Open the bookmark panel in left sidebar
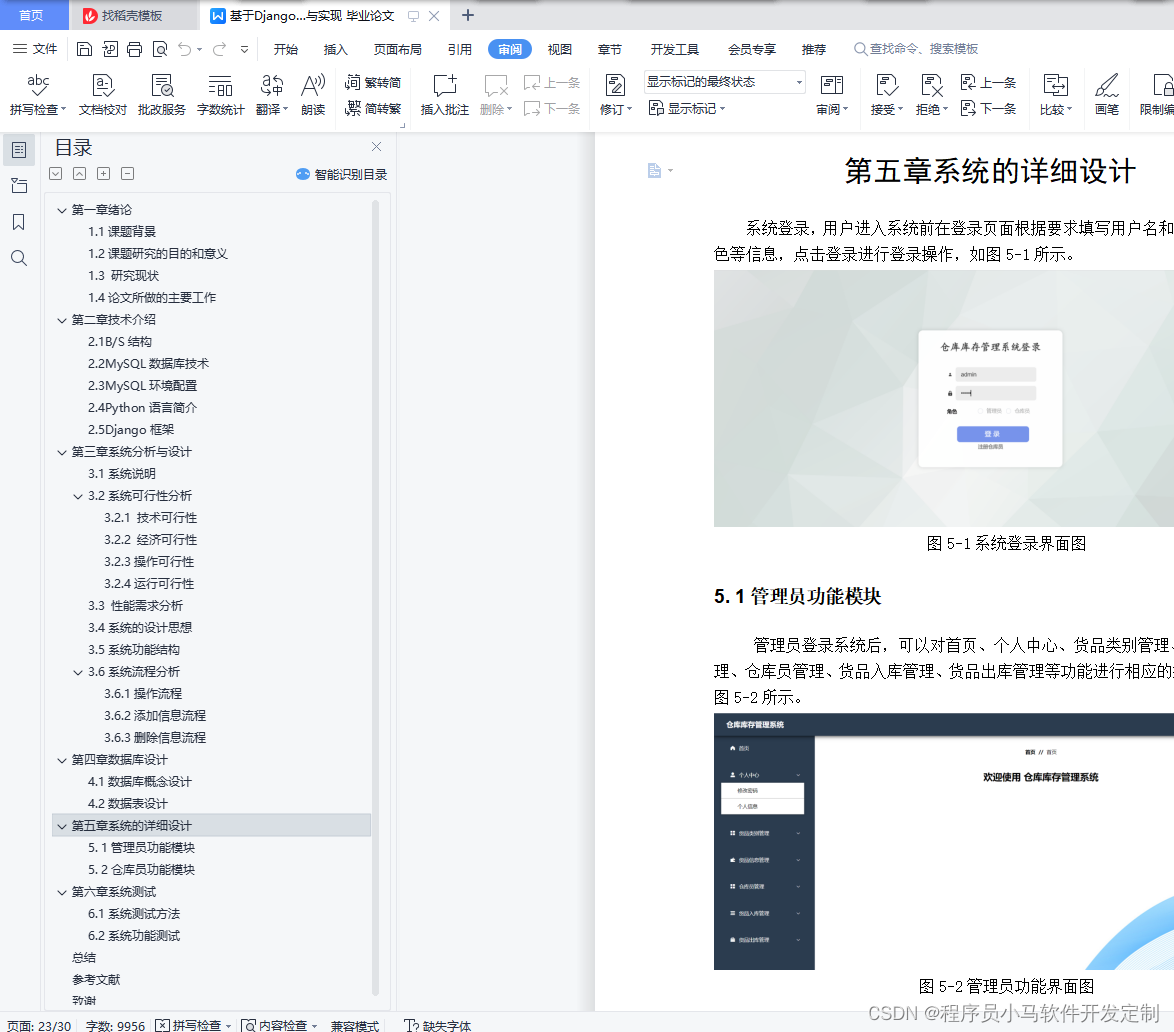 click(x=17, y=222)
